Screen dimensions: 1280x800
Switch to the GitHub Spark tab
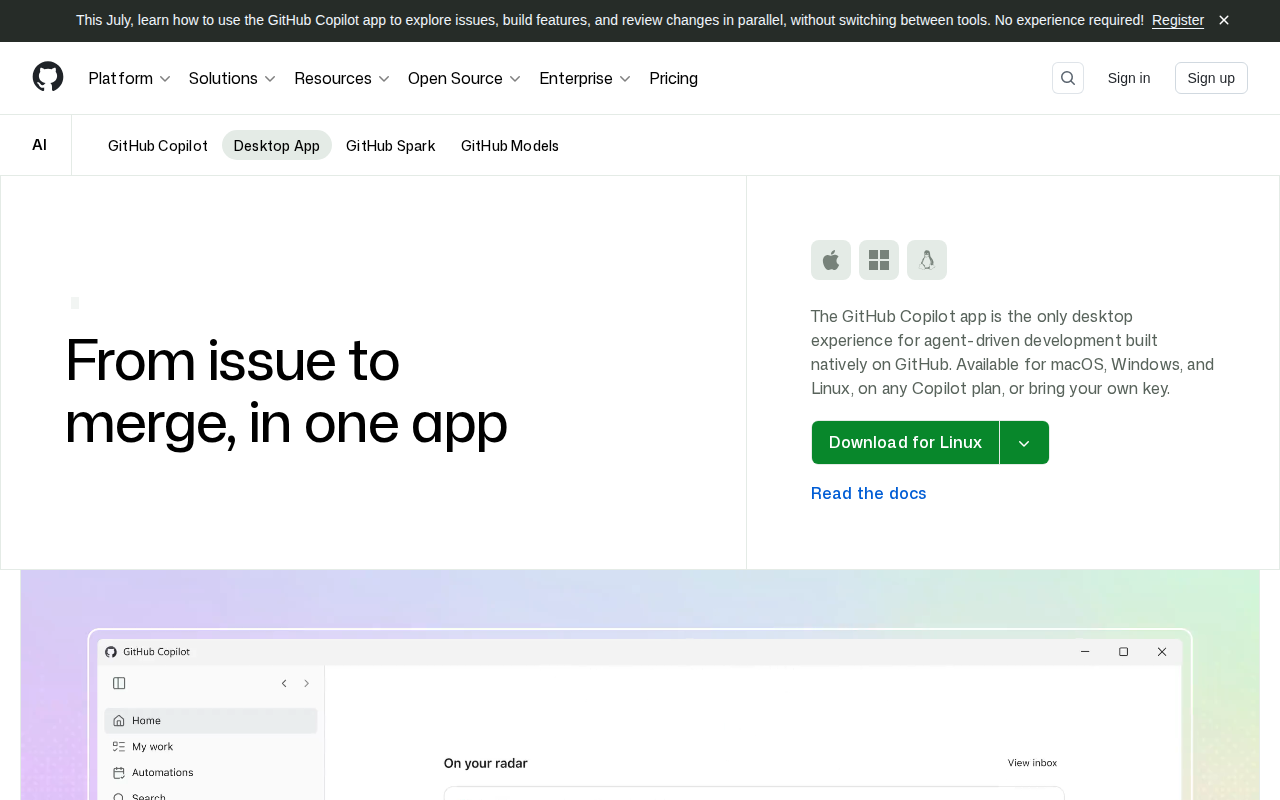tap(391, 146)
